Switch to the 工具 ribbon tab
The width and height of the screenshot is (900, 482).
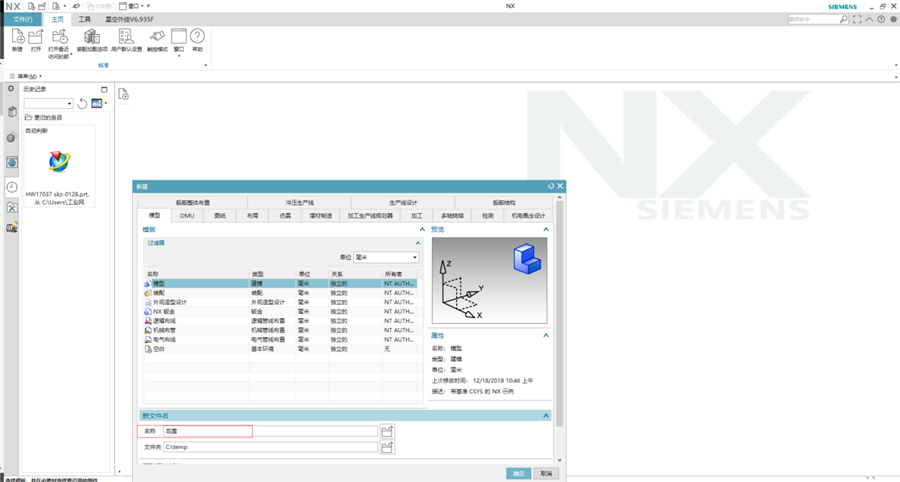click(85, 20)
